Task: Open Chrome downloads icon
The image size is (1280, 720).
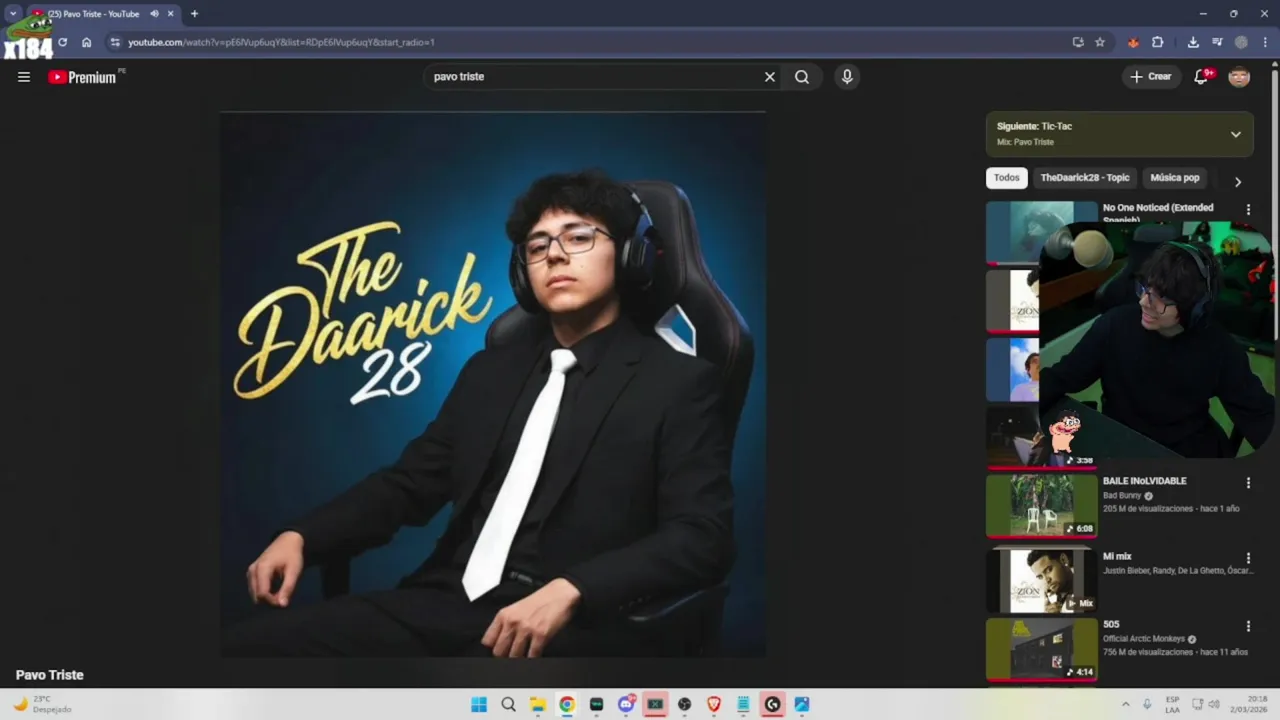Action: tap(1193, 42)
